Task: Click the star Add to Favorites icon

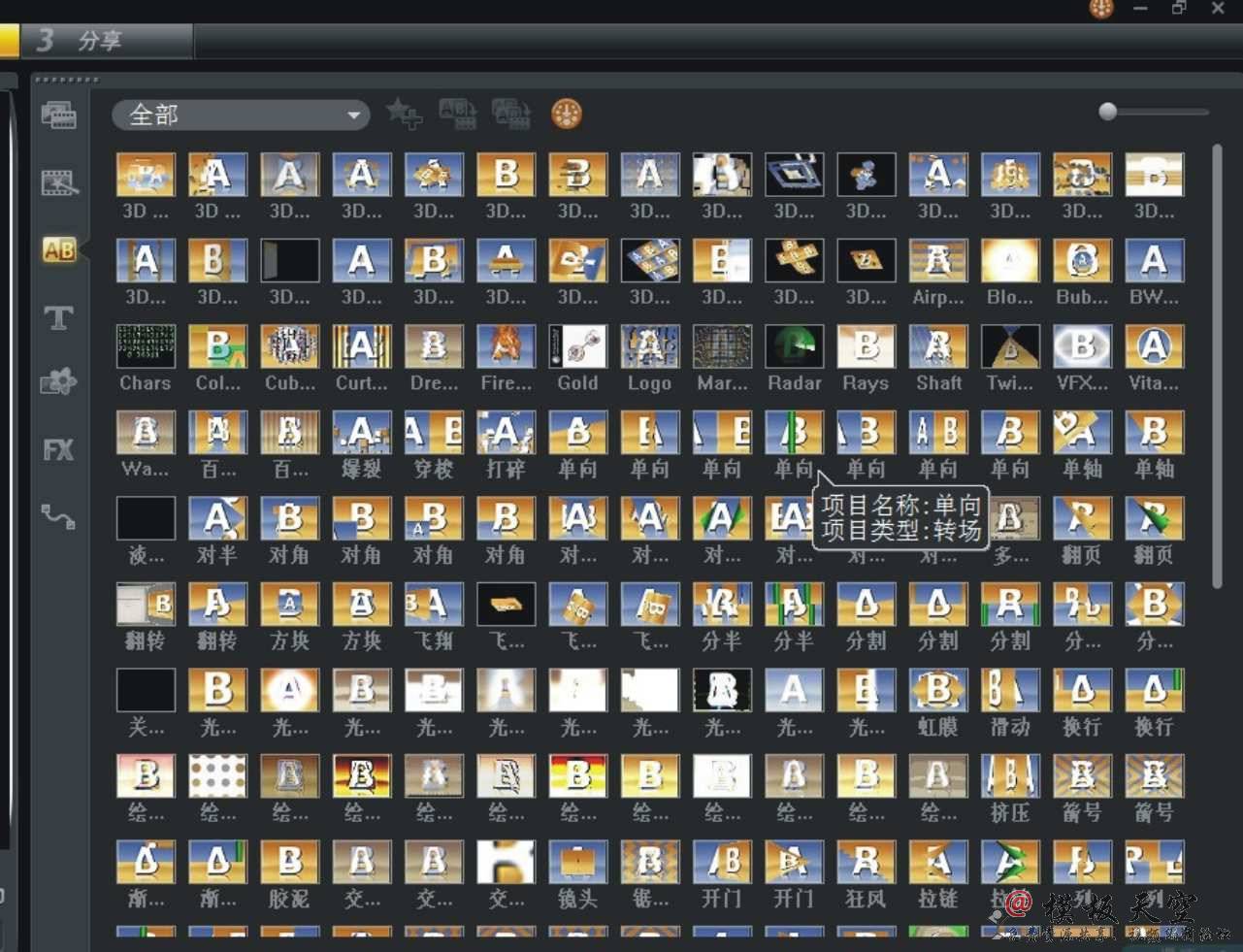Action: [x=404, y=114]
